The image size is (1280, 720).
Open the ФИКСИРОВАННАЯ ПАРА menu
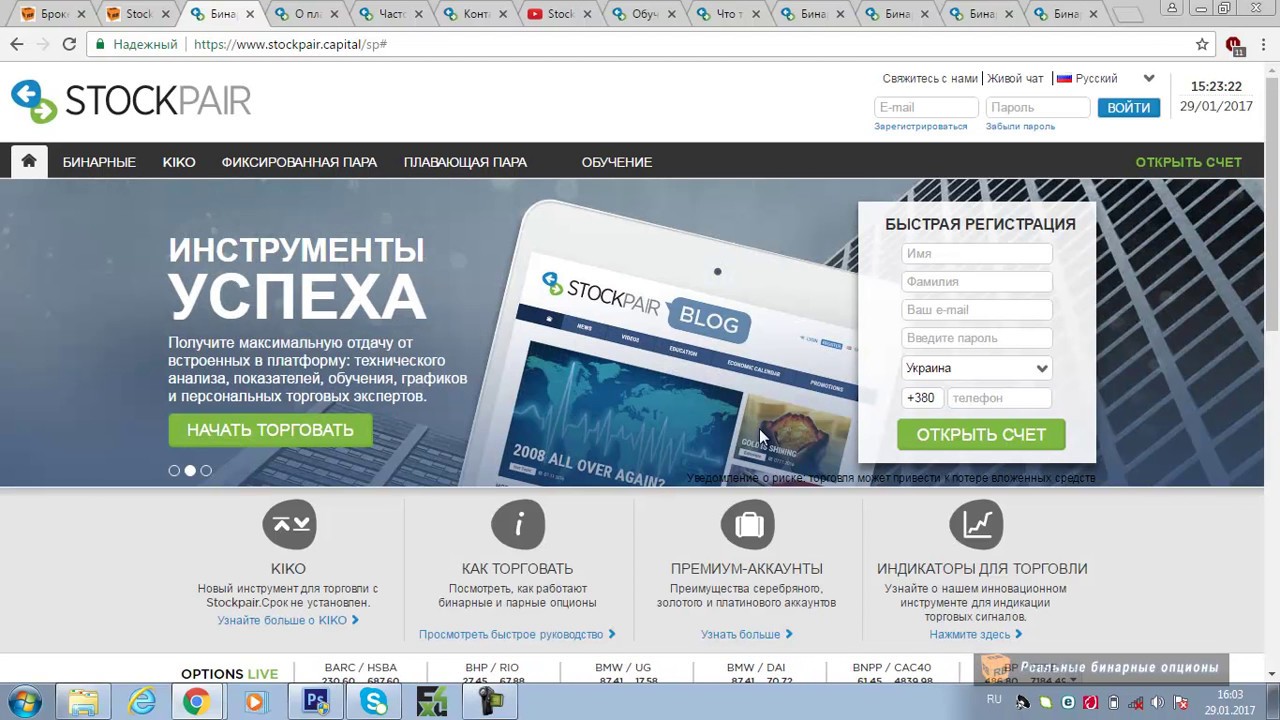pos(299,162)
